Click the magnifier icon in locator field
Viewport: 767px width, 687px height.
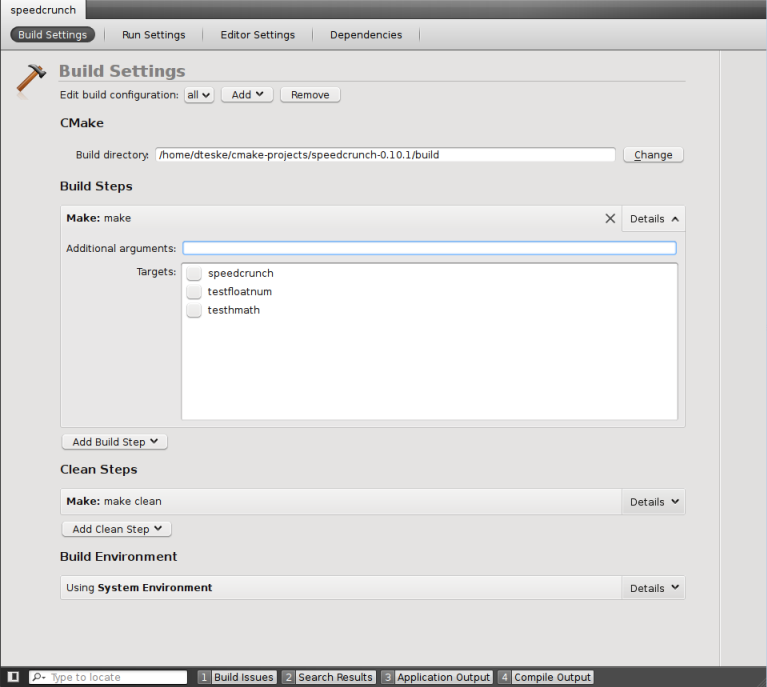click(x=38, y=677)
